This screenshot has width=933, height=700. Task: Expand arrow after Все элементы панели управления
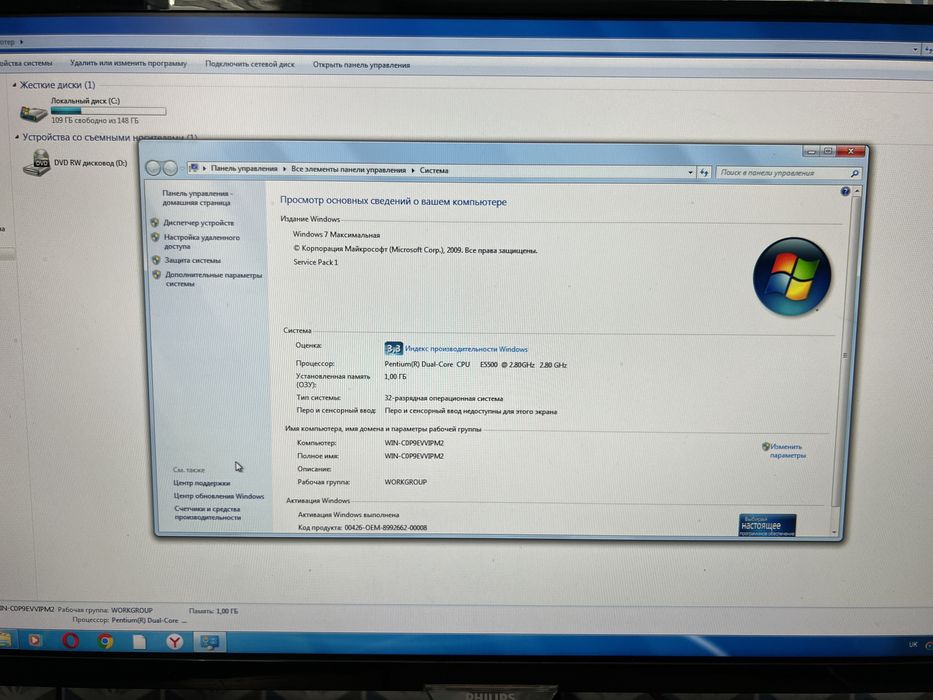point(413,170)
